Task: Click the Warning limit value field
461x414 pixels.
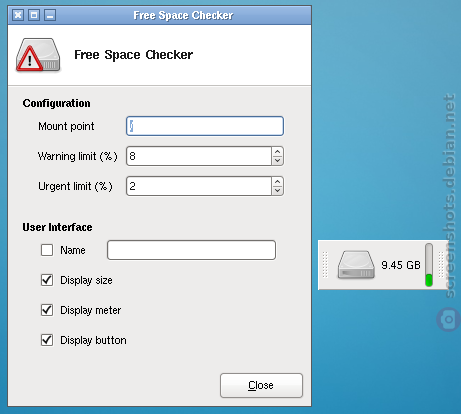Action: pyautogui.click(x=199, y=156)
